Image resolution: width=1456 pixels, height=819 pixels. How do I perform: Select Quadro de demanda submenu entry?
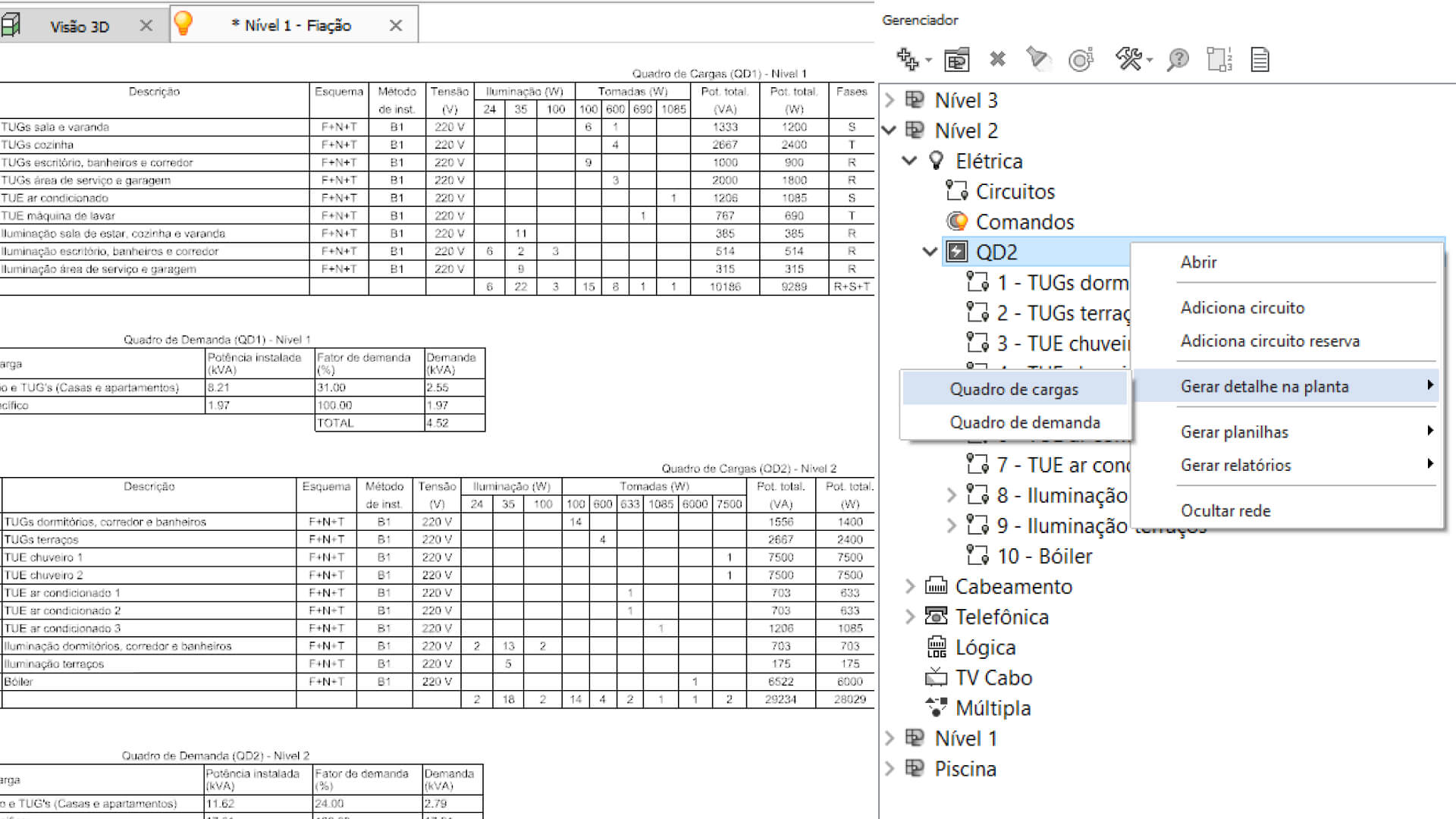point(1024,422)
